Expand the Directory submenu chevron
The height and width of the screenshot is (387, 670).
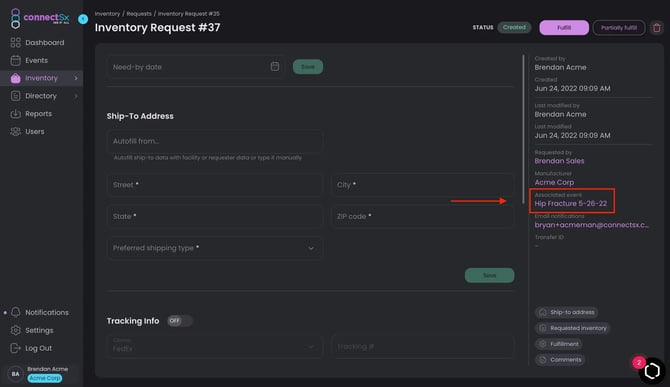click(x=76, y=96)
